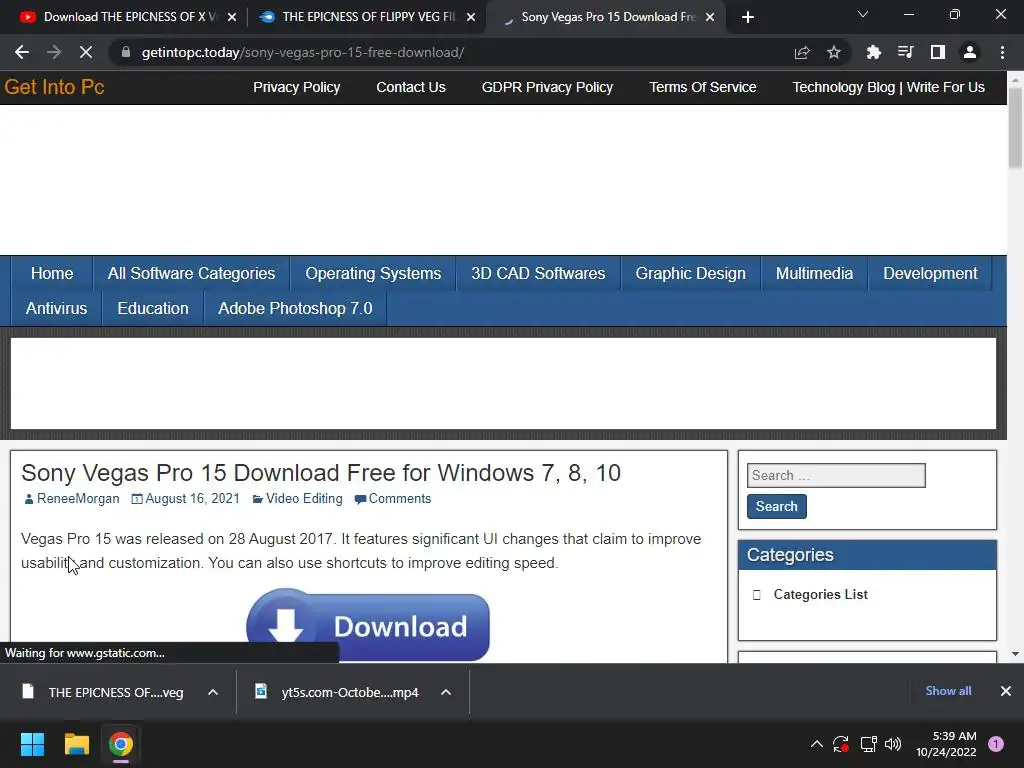The image size is (1024, 768).
Task: Click the Categories List entry
Action: [820, 594]
